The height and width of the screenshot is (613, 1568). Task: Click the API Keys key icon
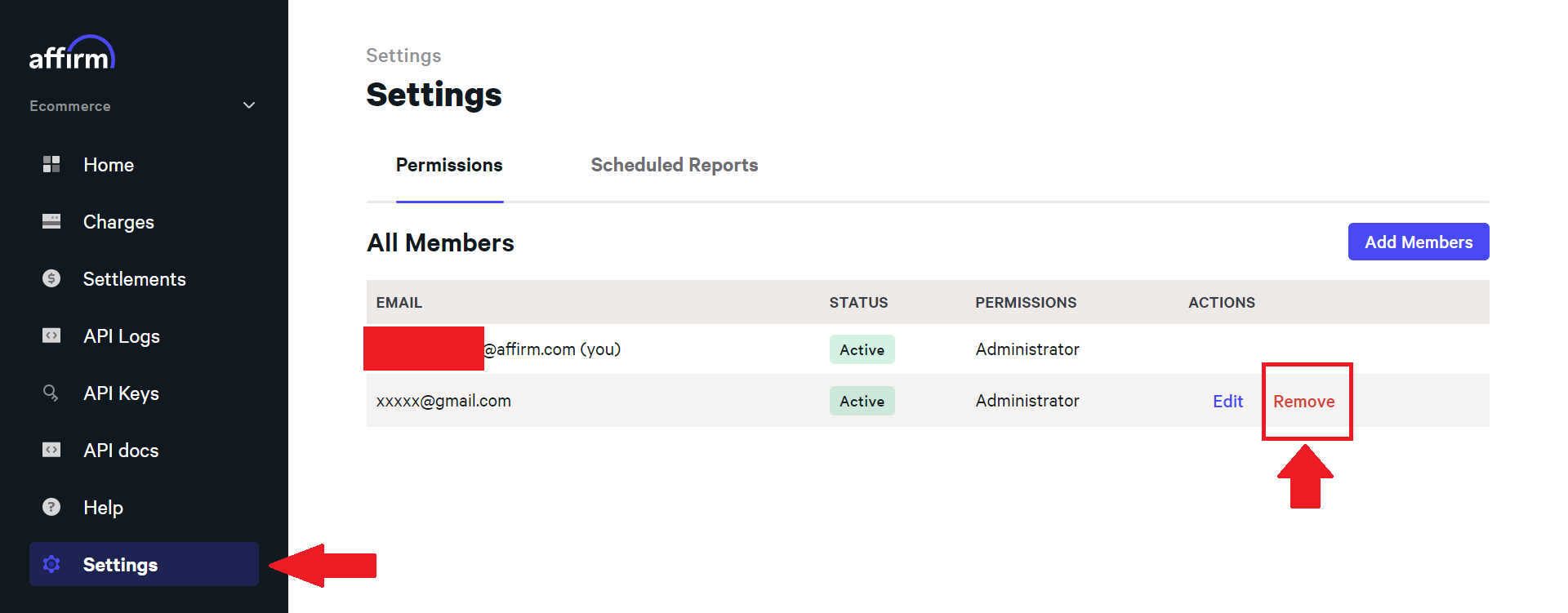point(51,393)
